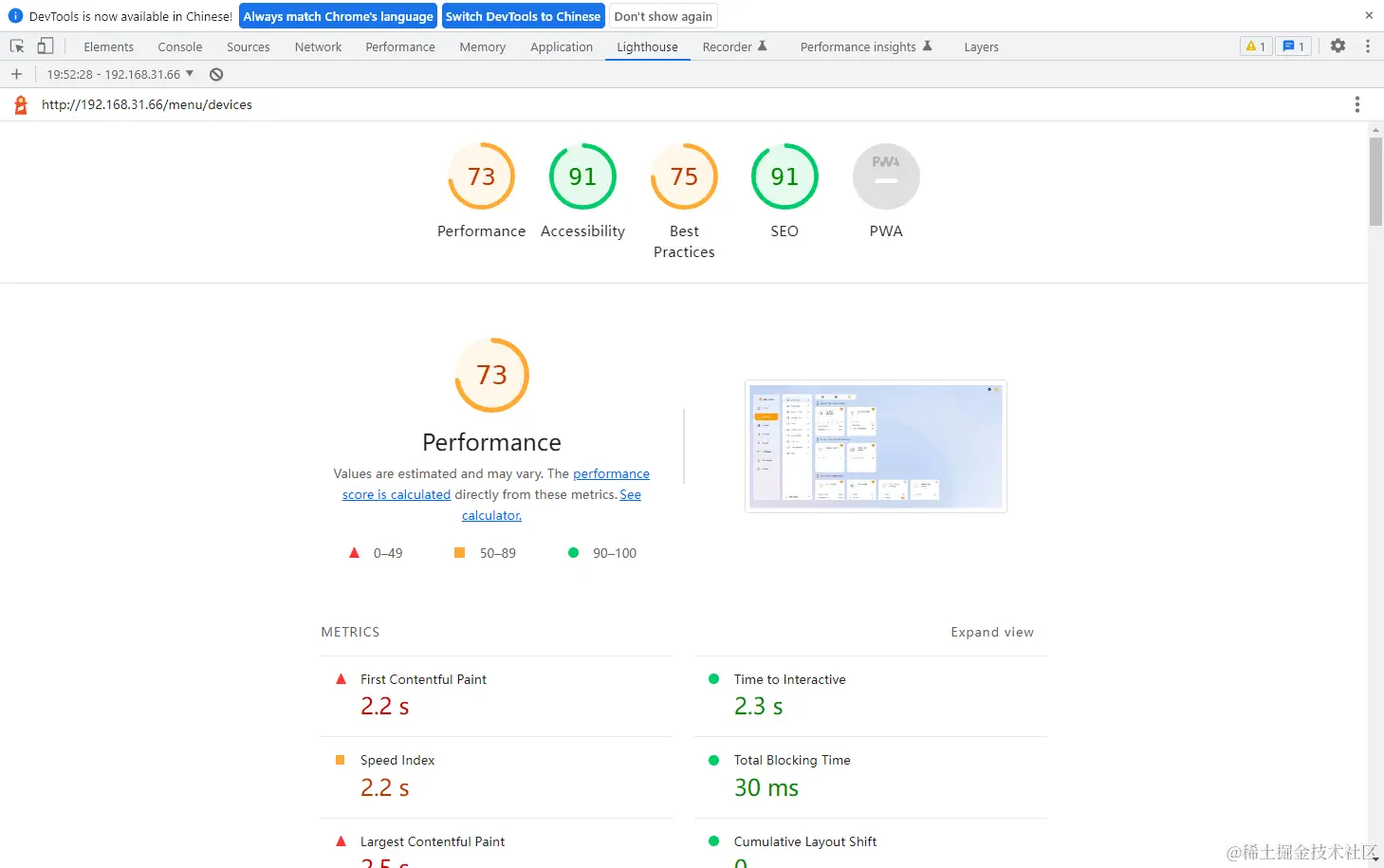Viewport: 1384px width, 868px height.
Task: Toggle the device toolbar icon
Action: pos(45,46)
